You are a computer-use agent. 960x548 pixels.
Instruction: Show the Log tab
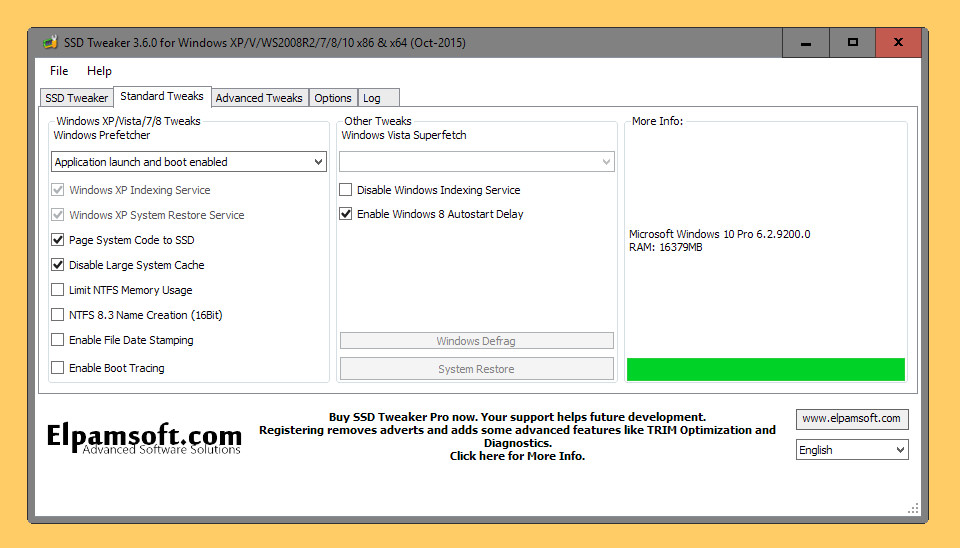[x=378, y=98]
